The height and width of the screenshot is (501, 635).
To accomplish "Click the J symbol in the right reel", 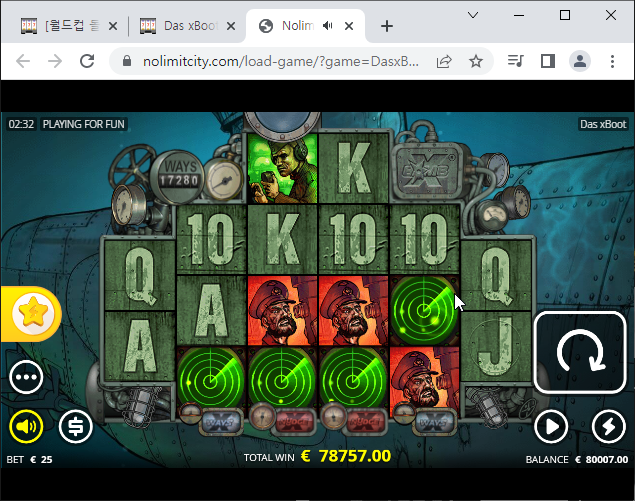I will 496,347.
